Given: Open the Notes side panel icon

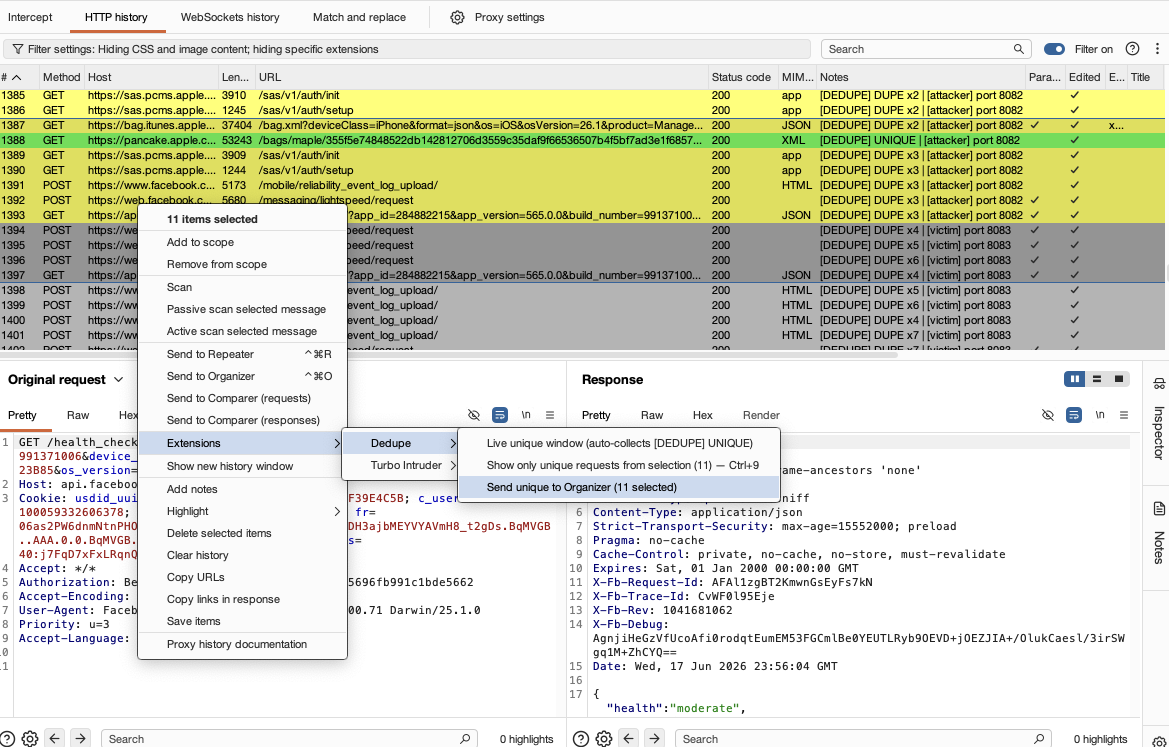Looking at the screenshot, I should tap(1159, 509).
